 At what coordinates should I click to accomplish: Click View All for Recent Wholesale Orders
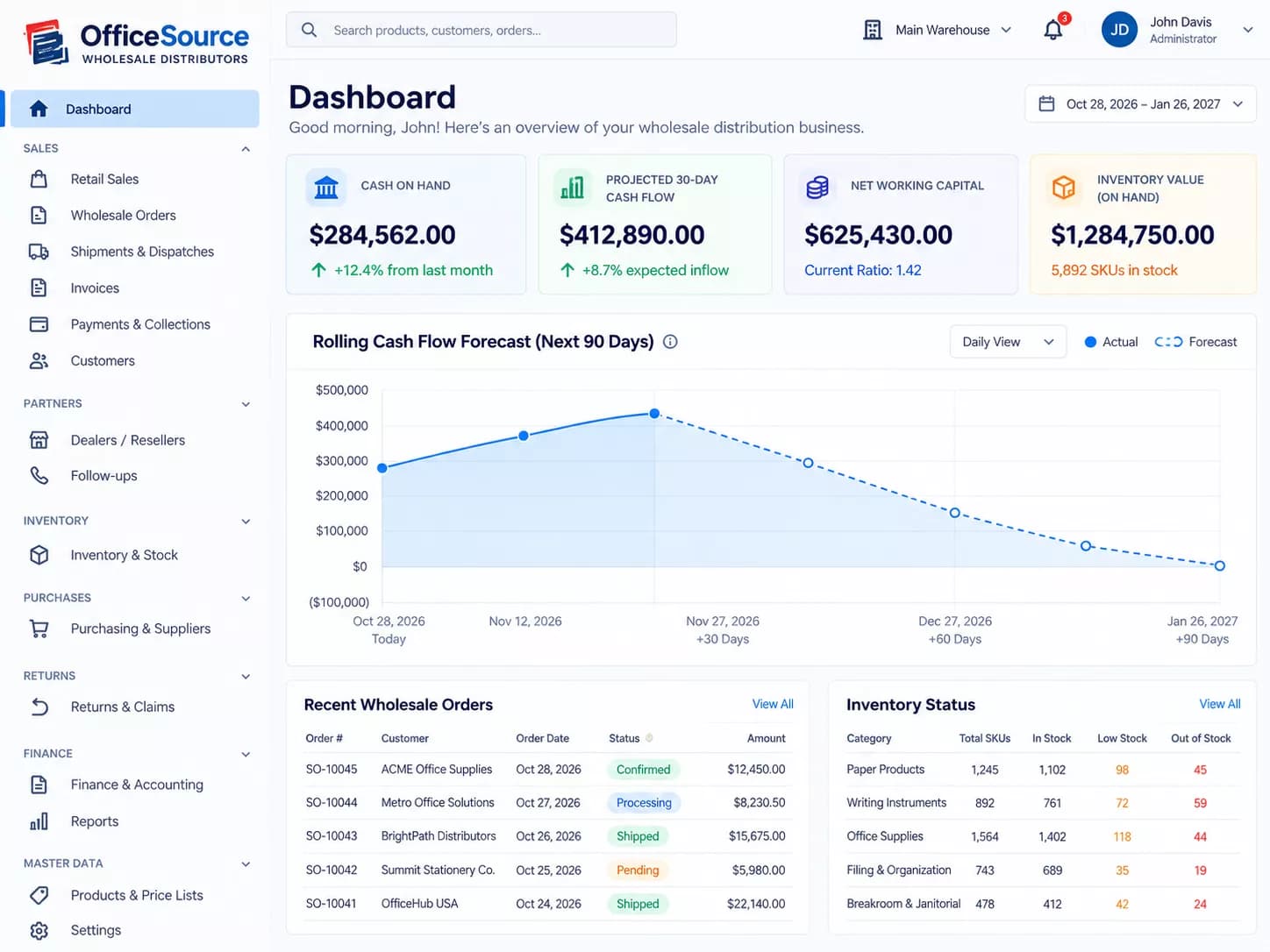[773, 704]
